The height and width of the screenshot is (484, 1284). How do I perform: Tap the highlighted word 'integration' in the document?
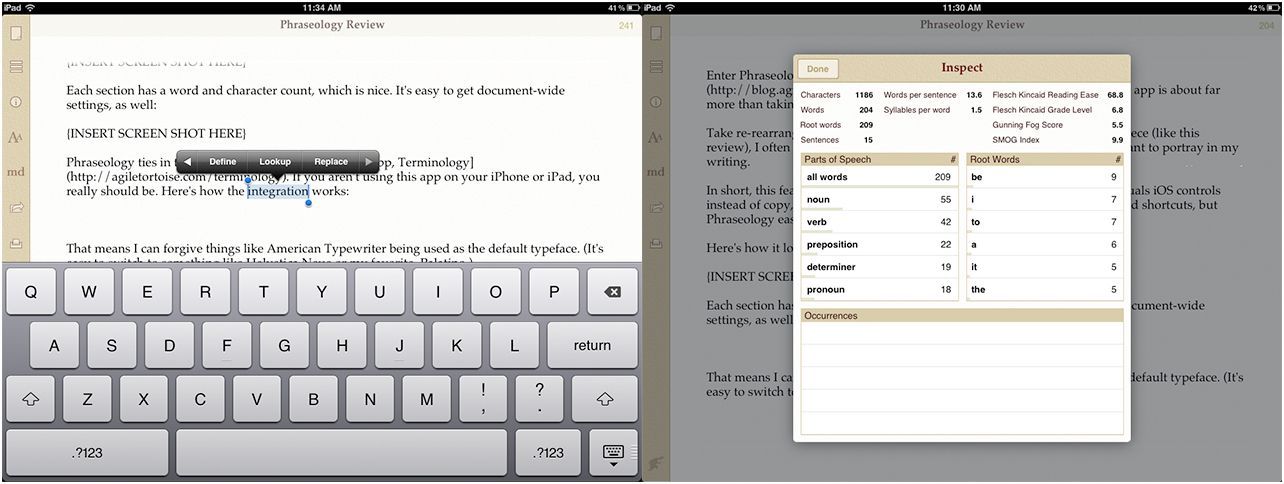click(x=278, y=191)
